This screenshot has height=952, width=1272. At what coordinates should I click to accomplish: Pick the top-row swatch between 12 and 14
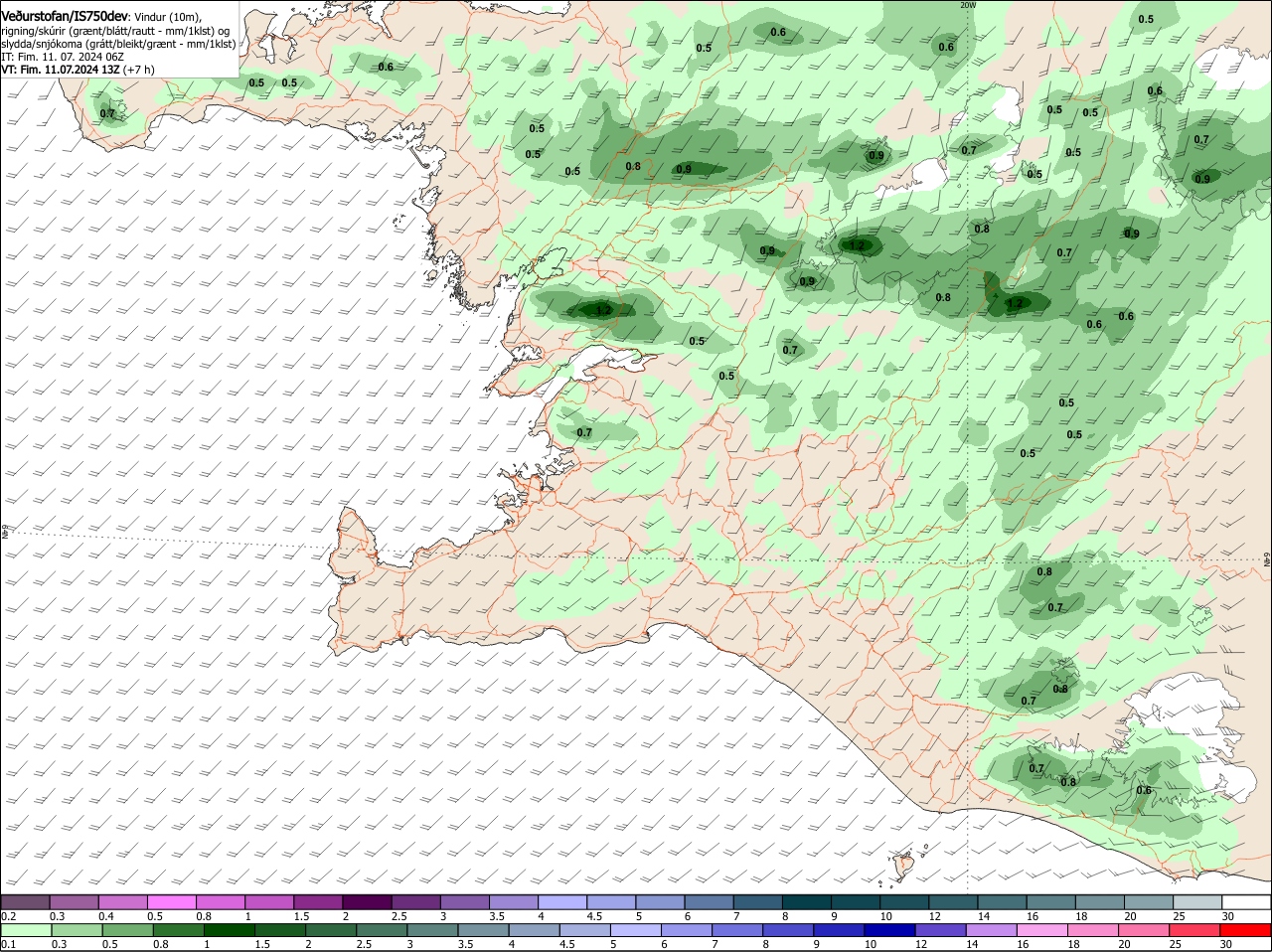coord(954,901)
